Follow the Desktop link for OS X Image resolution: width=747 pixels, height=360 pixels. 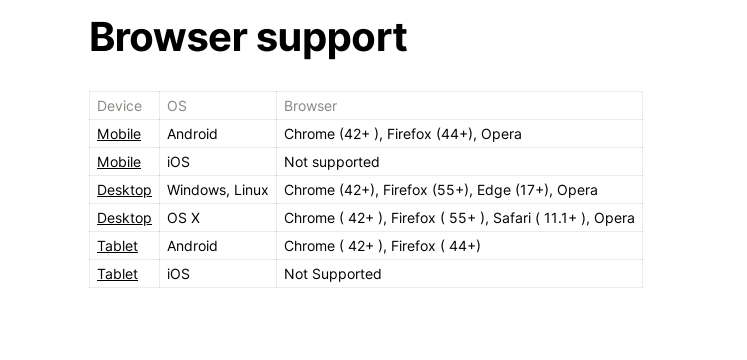pyautogui.click(x=124, y=219)
